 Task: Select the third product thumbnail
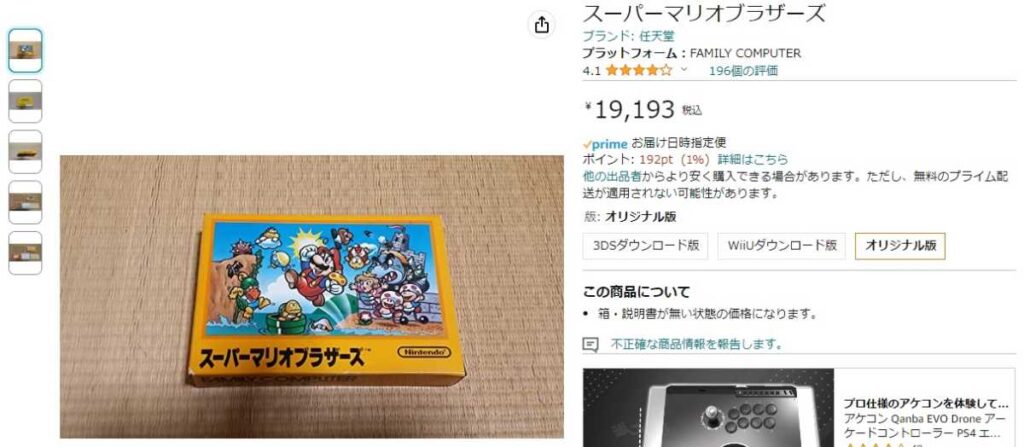click(x=25, y=152)
